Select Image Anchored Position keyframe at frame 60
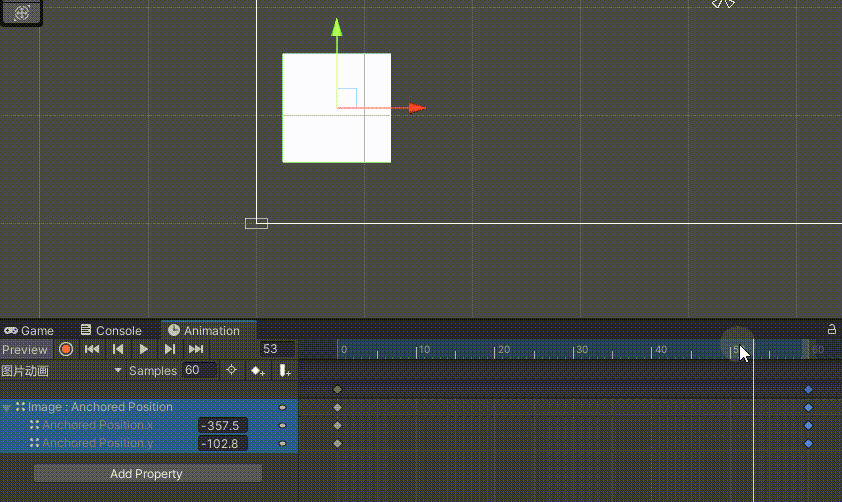Viewport: 842px width, 502px height. coord(808,408)
